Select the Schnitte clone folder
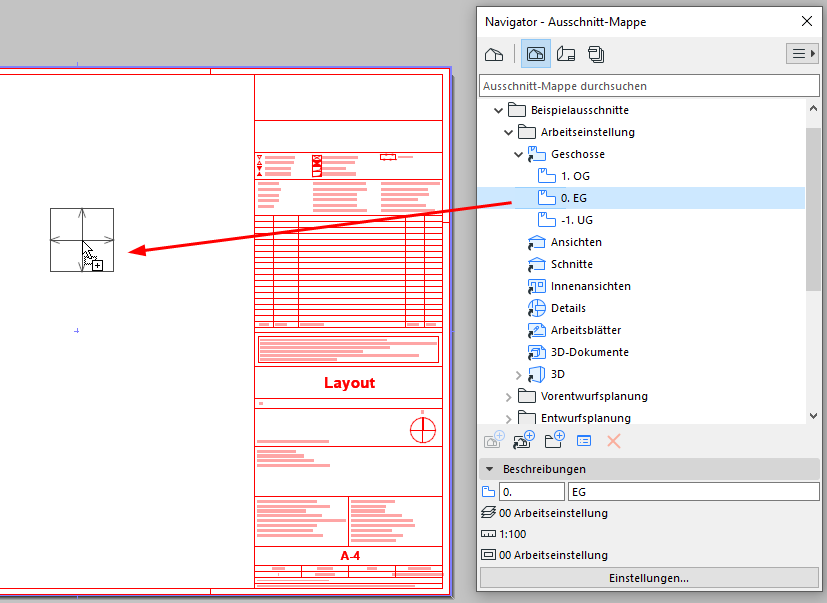The image size is (827, 603). tap(572, 264)
